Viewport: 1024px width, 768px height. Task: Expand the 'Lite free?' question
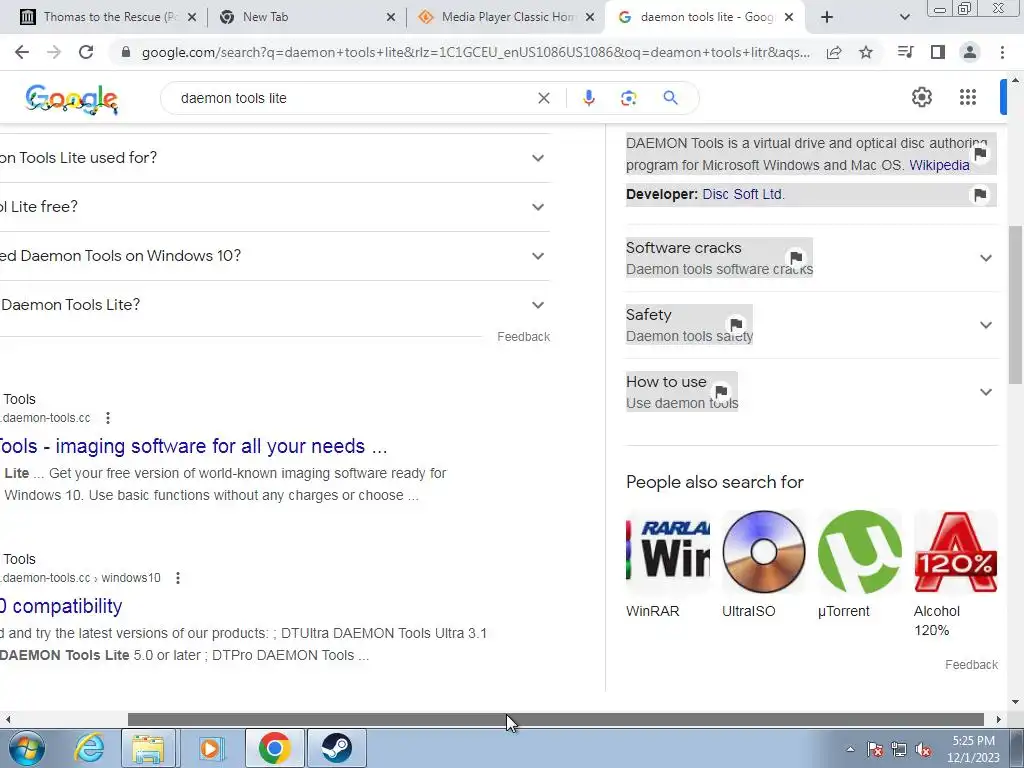[537, 207]
